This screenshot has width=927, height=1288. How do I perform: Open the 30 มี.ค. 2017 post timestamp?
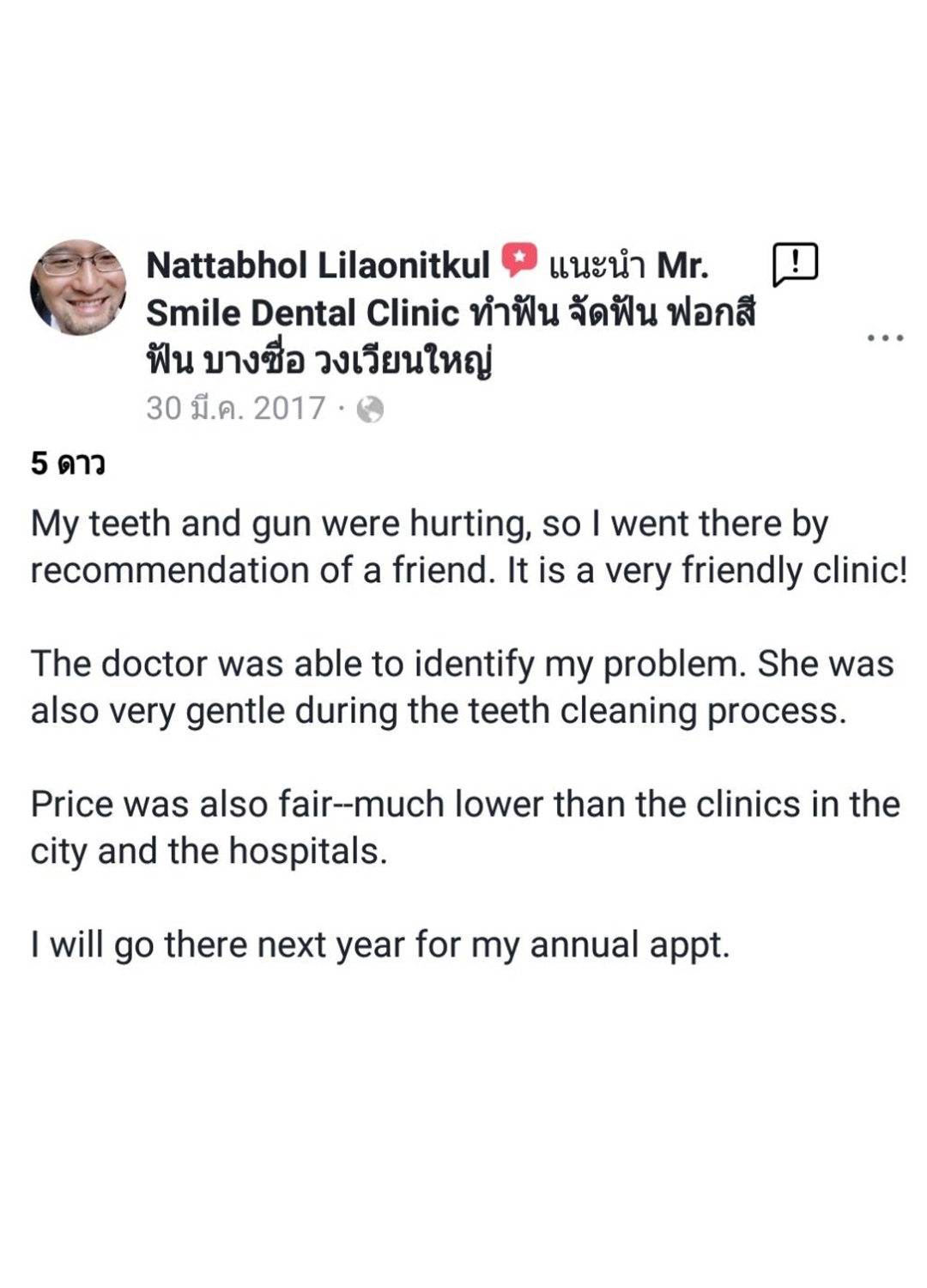coord(236,409)
